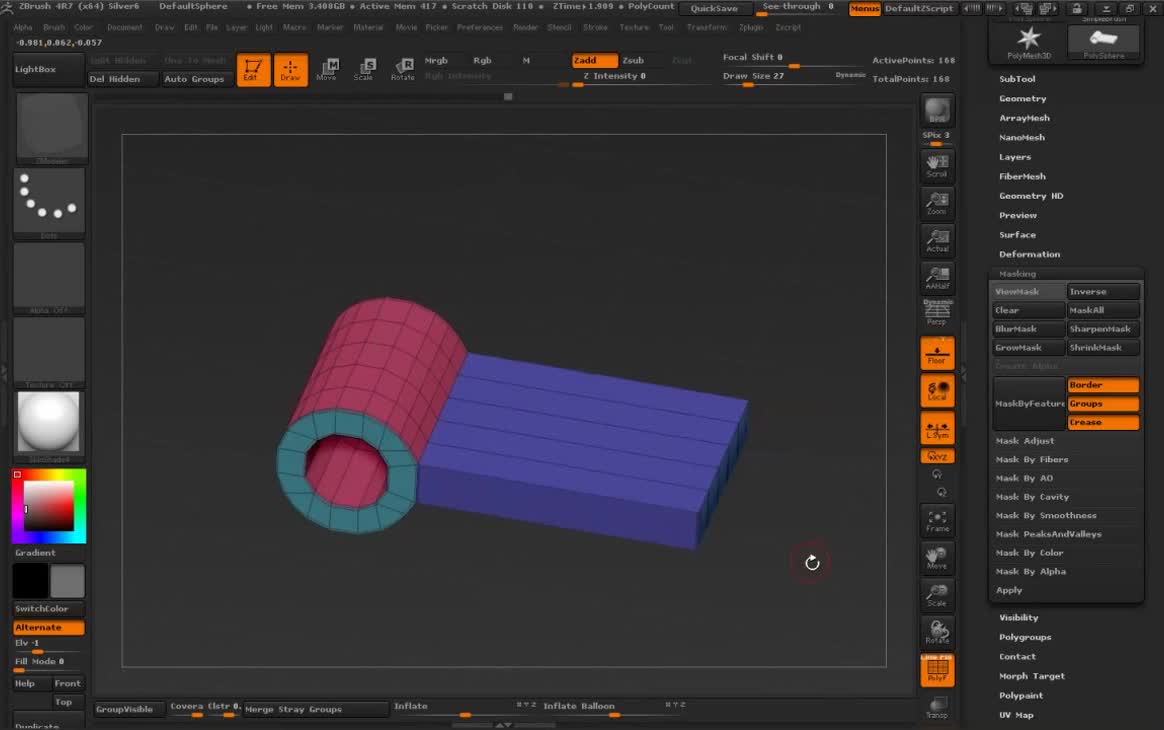Toggle Local transformation mode
1164x730 pixels.
pyautogui.click(x=938, y=391)
